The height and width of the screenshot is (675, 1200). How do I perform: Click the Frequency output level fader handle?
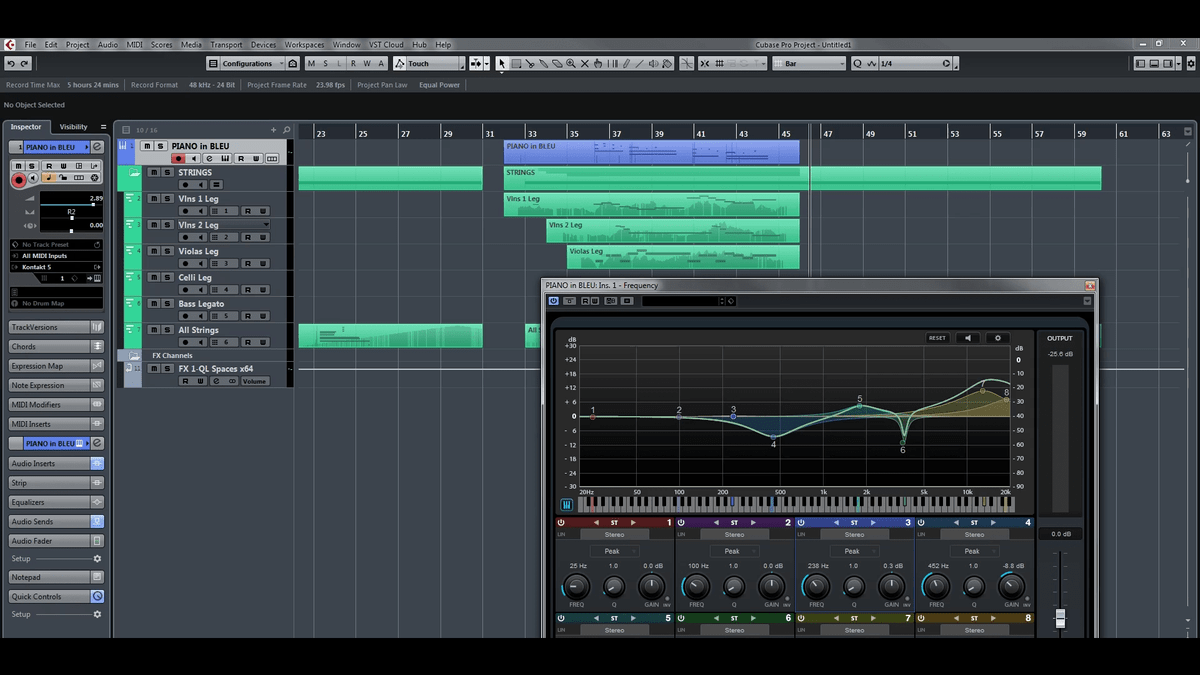pyautogui.click(x=1060, y=618)
